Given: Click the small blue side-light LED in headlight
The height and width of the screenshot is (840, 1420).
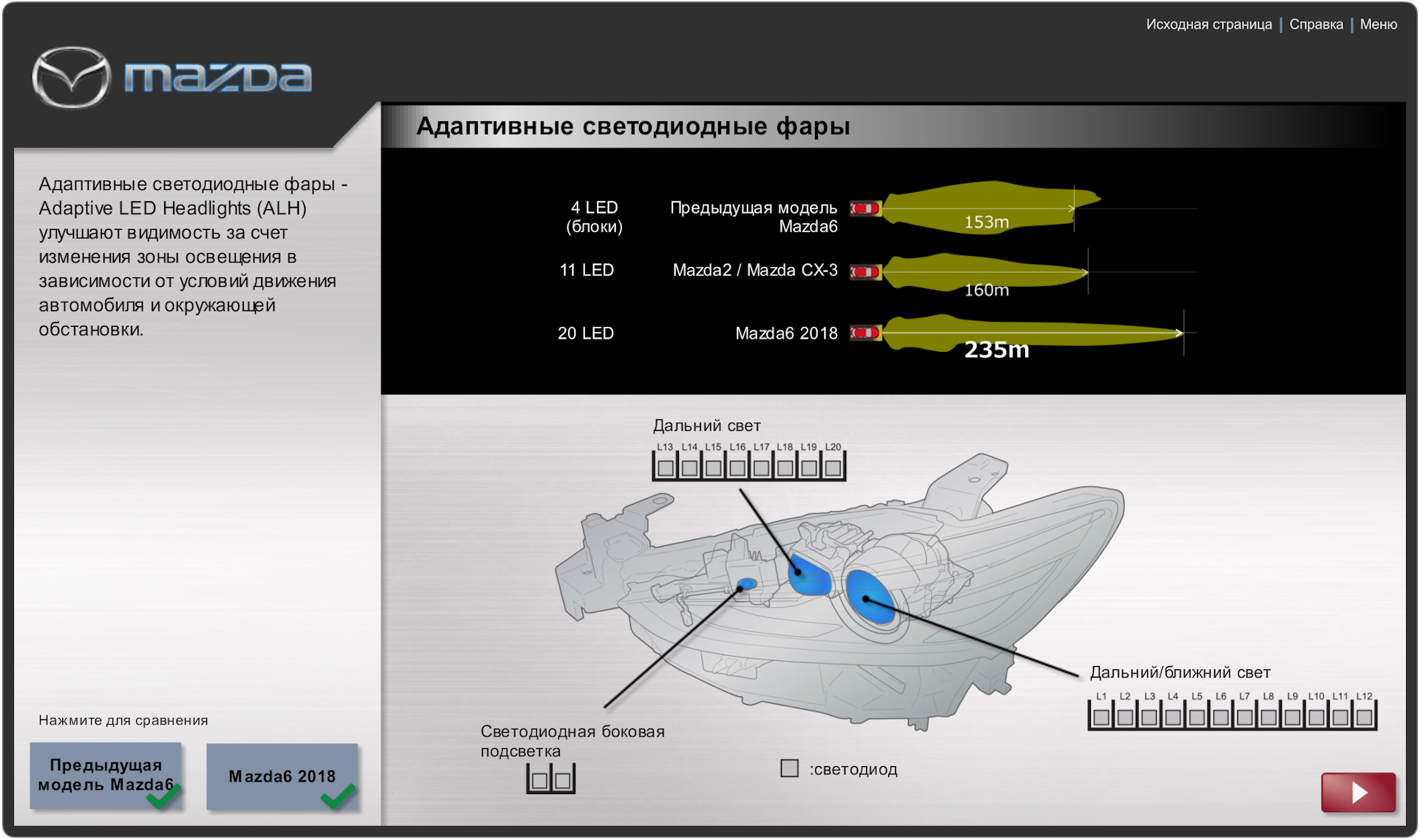Looking at the screenshot, I should 747,585.
